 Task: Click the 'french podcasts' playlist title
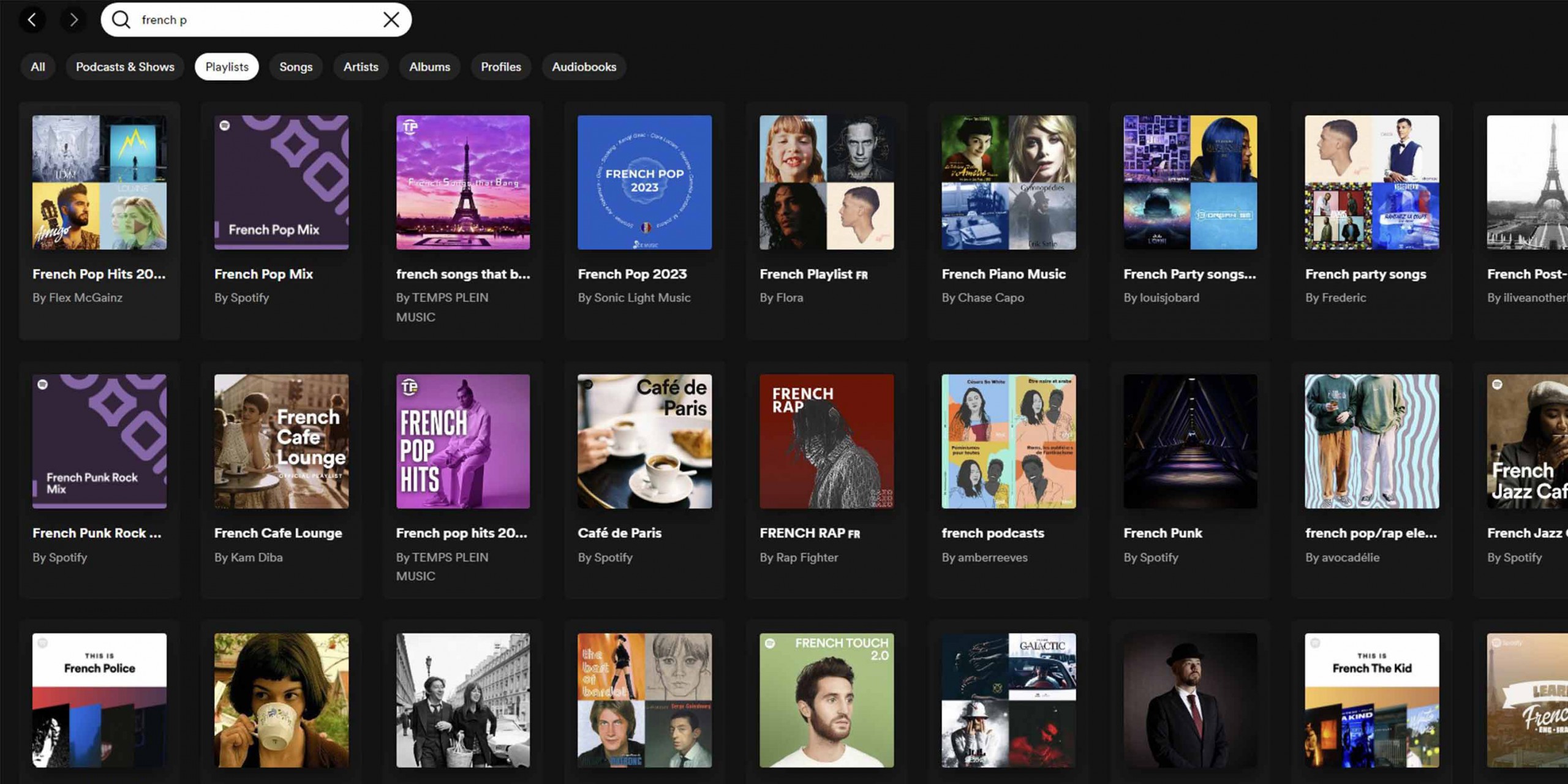pyautogui.click(x=993, y=533)
